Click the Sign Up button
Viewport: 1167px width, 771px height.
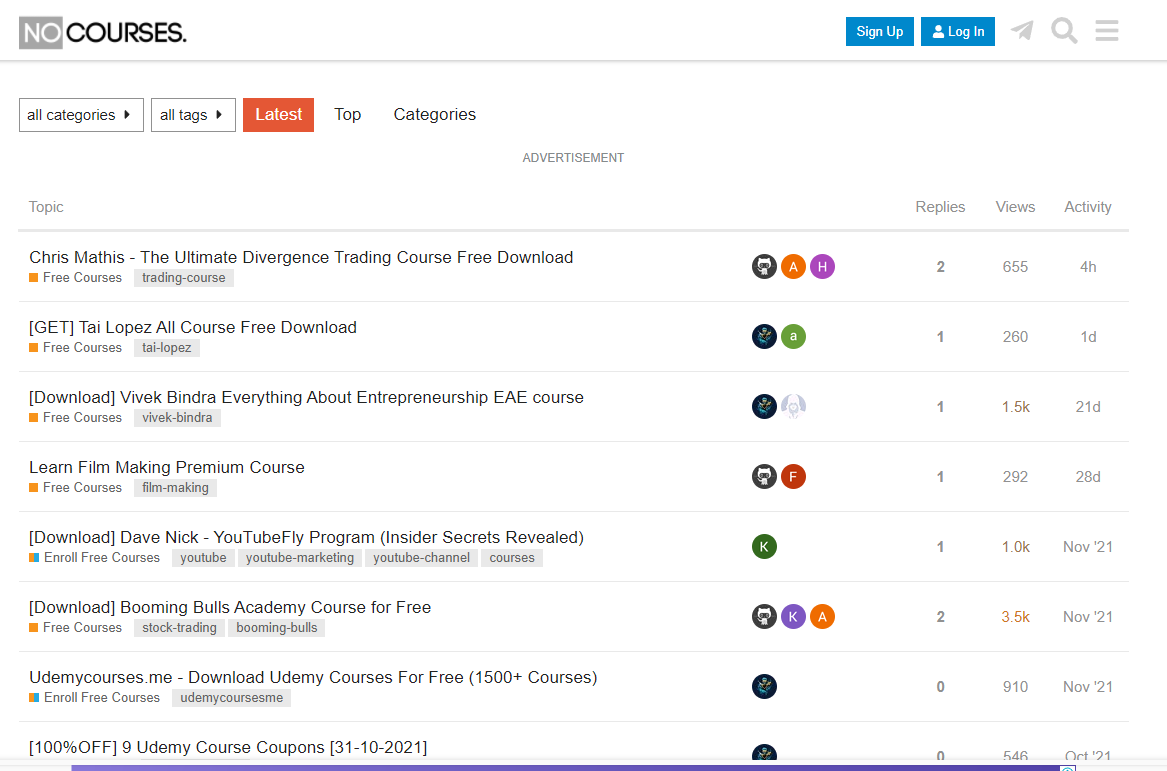[880, 31]
